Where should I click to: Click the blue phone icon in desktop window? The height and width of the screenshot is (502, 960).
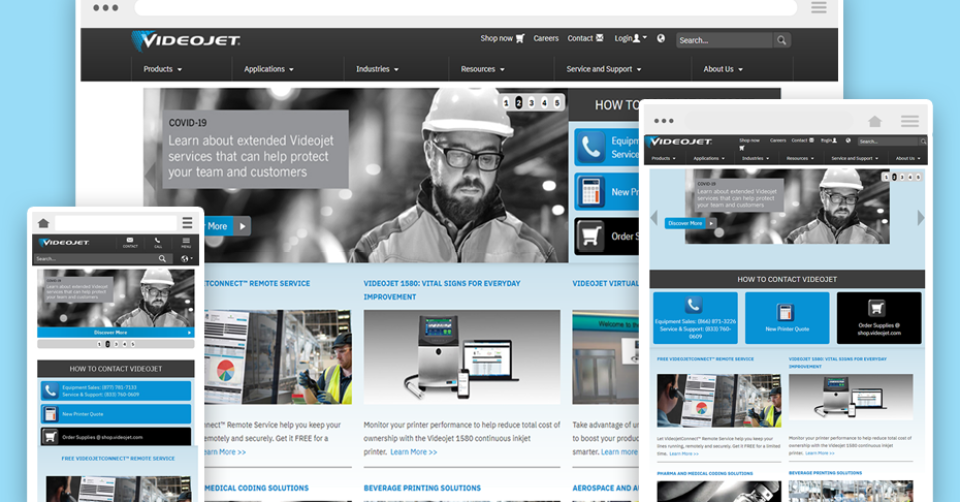590,148
